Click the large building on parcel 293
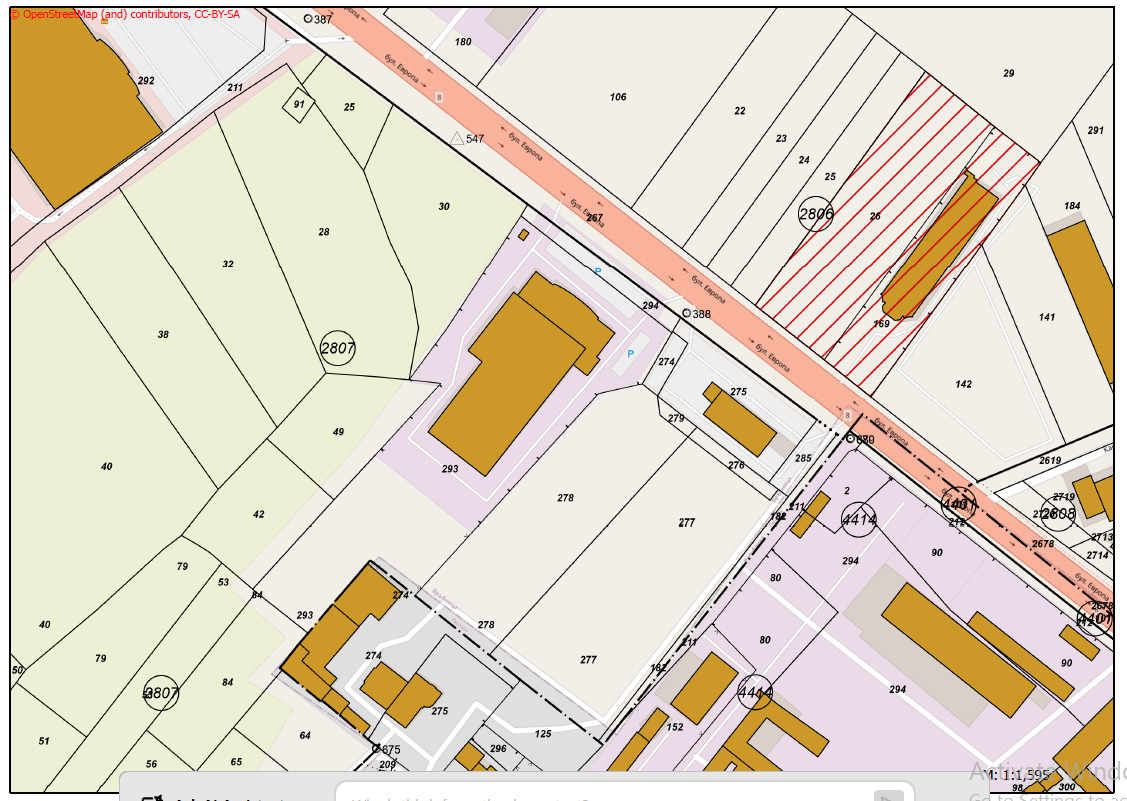Image resolution: width=1127 pixels, height=801 pixels. (x=510, y=380)
